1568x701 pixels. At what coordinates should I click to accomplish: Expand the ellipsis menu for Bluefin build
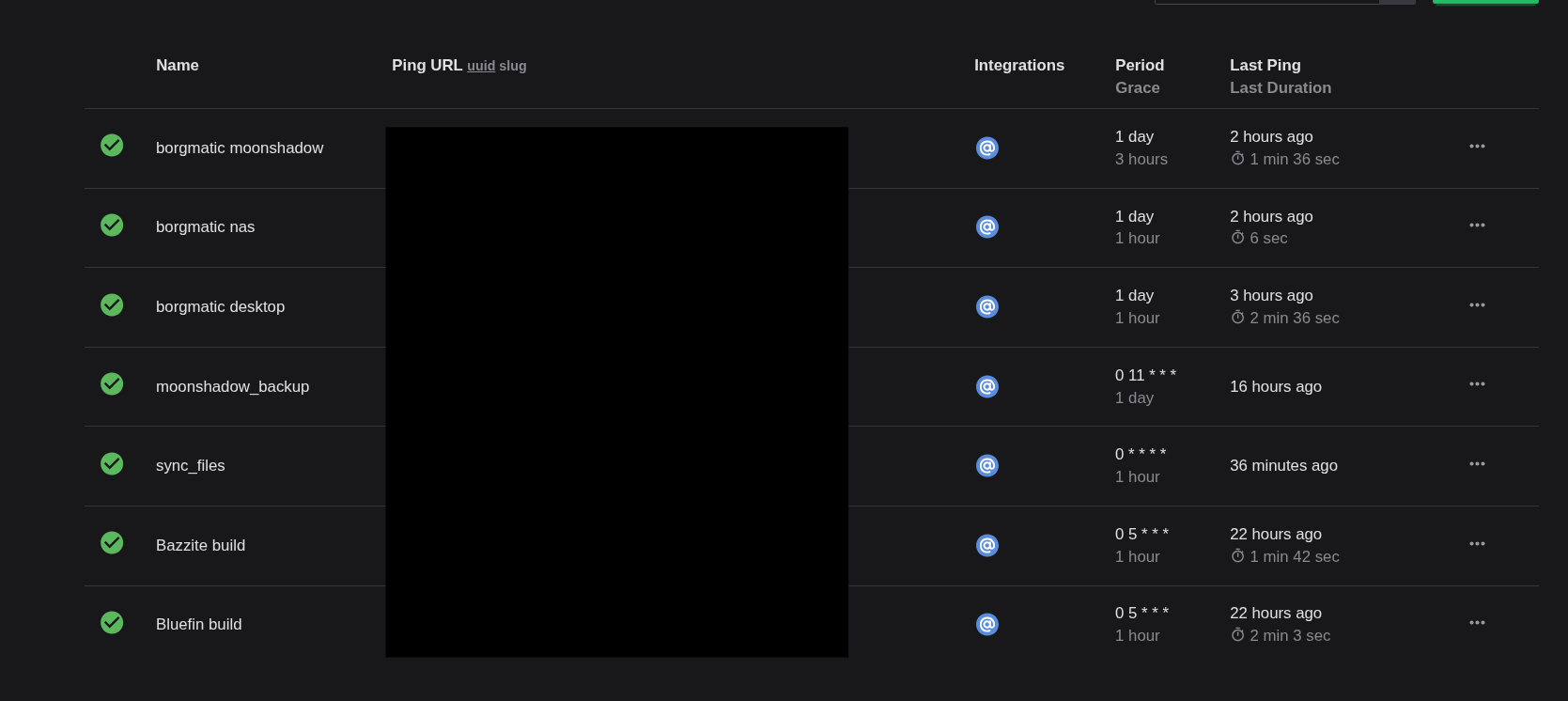(1477, 623)
